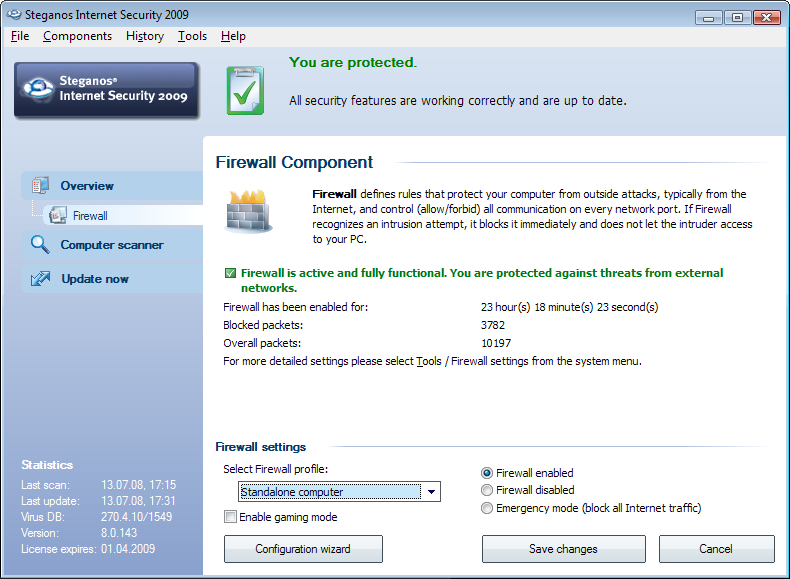The height and width of the screenshot is (579, 790).
Task: Click the Last update time 13.07.08, 17:31
Action: [138, 501]
